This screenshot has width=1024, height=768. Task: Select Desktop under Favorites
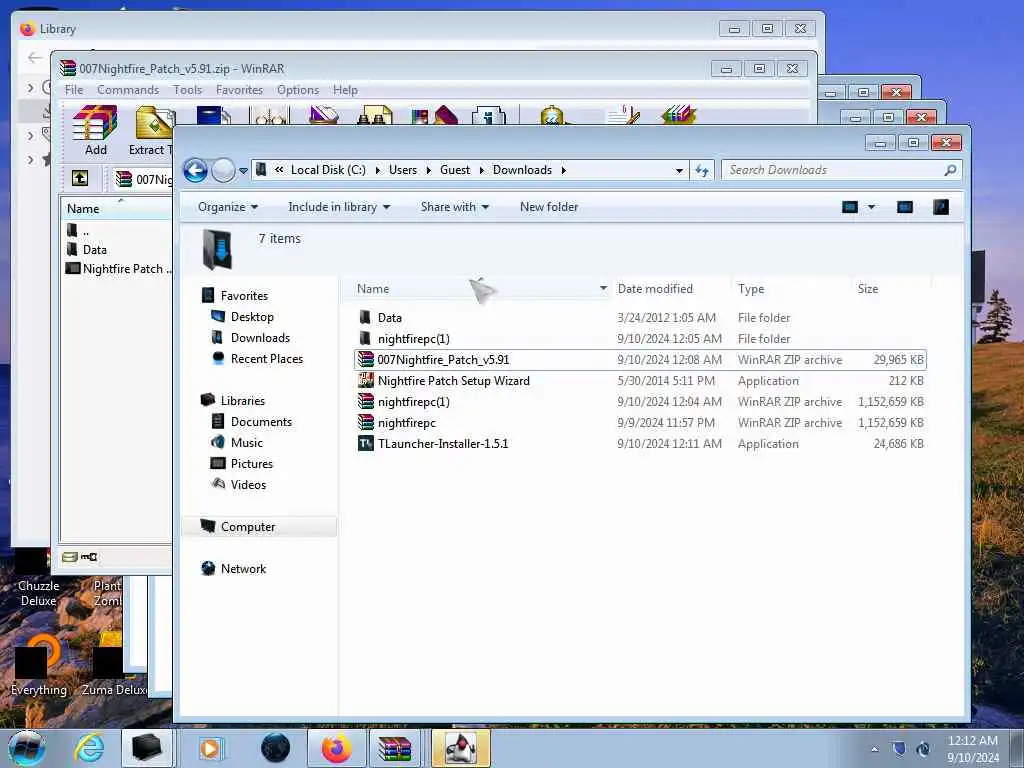[x=252, y=317]
